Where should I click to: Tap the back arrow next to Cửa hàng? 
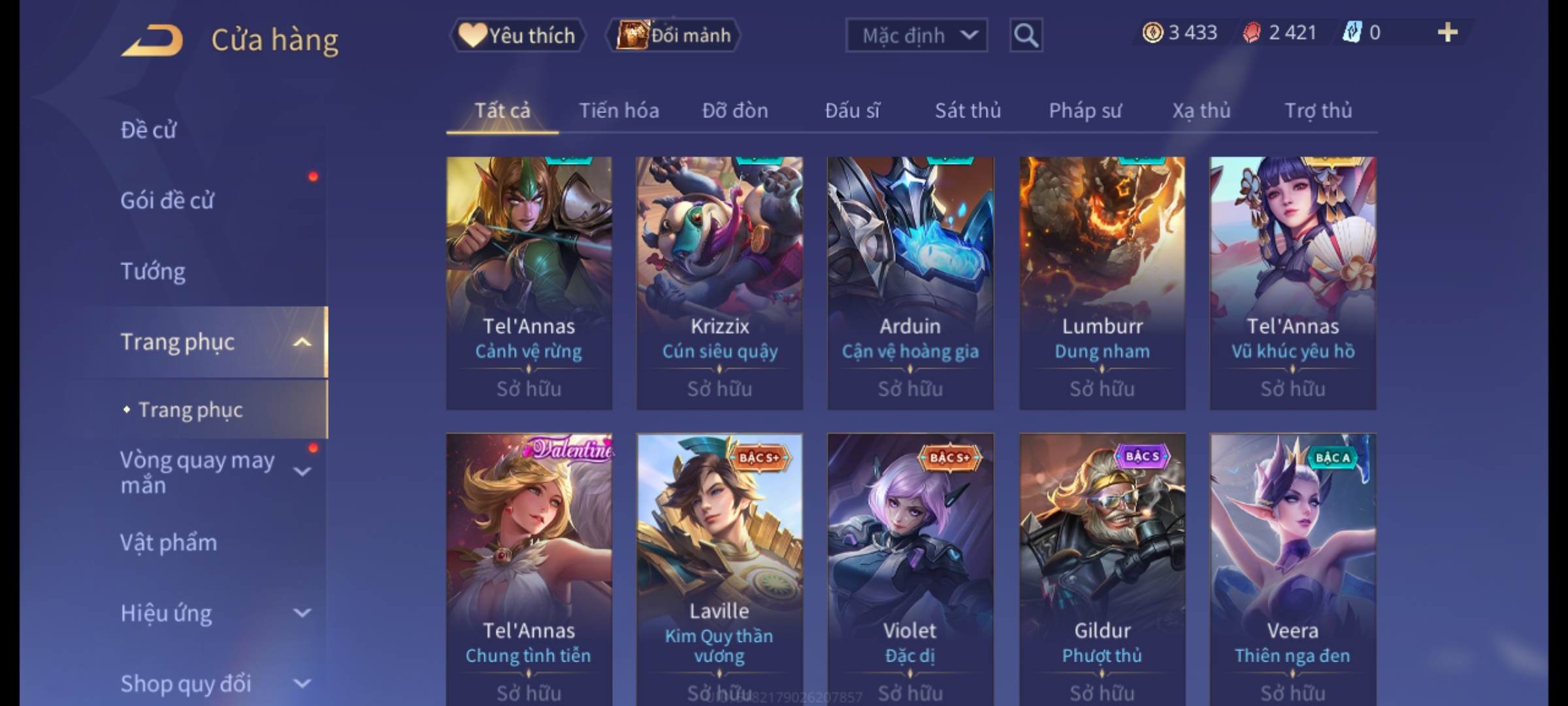[x=152, y=41]
